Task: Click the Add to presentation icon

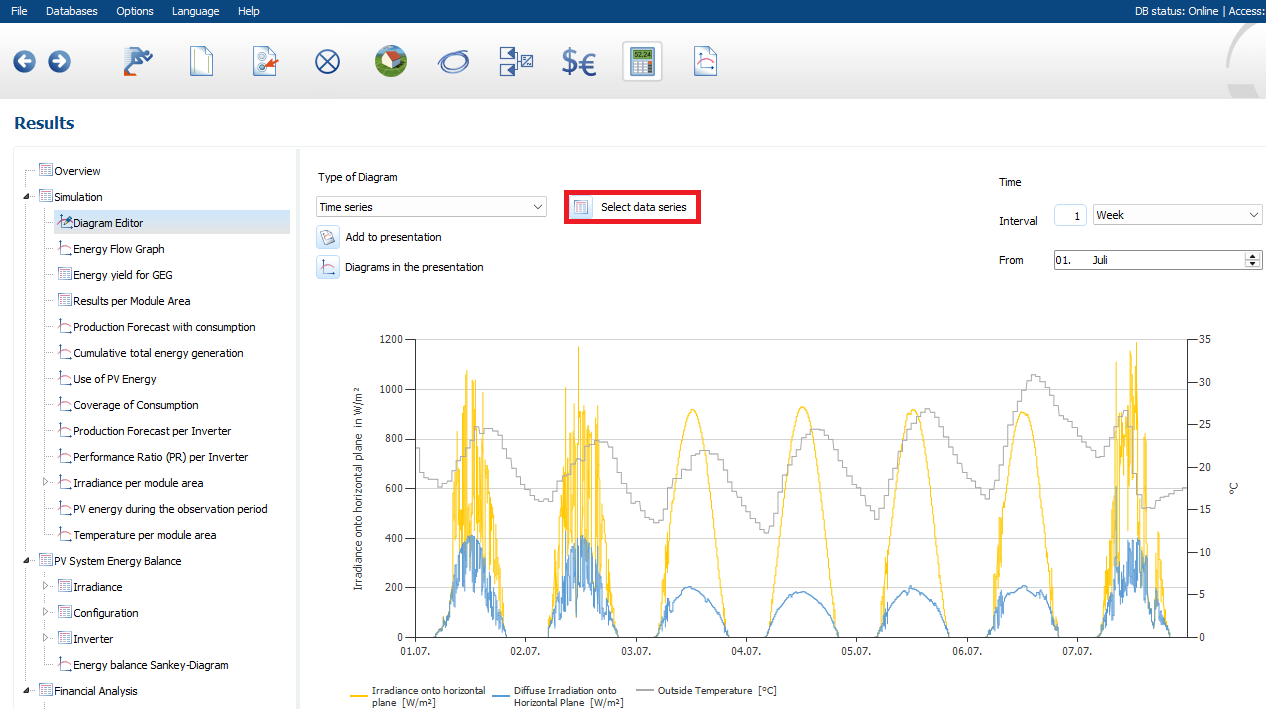Action: pyautogui.click(x=328, y=237)
